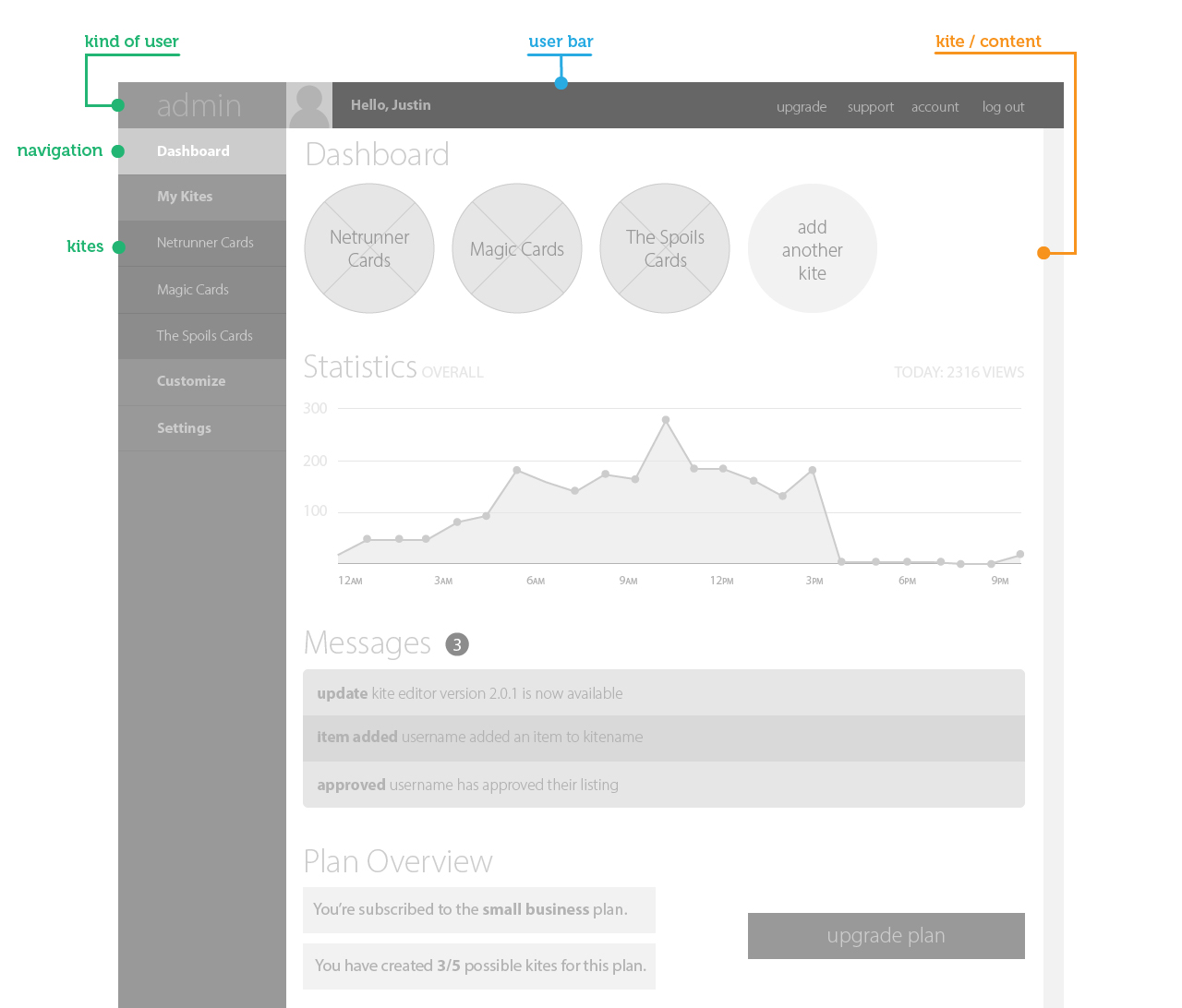Image resolution: width=1182 pixels, height=1008 pixels.
Task: Select The Spoils Cards in sidebar
Action: coord(205,336)
